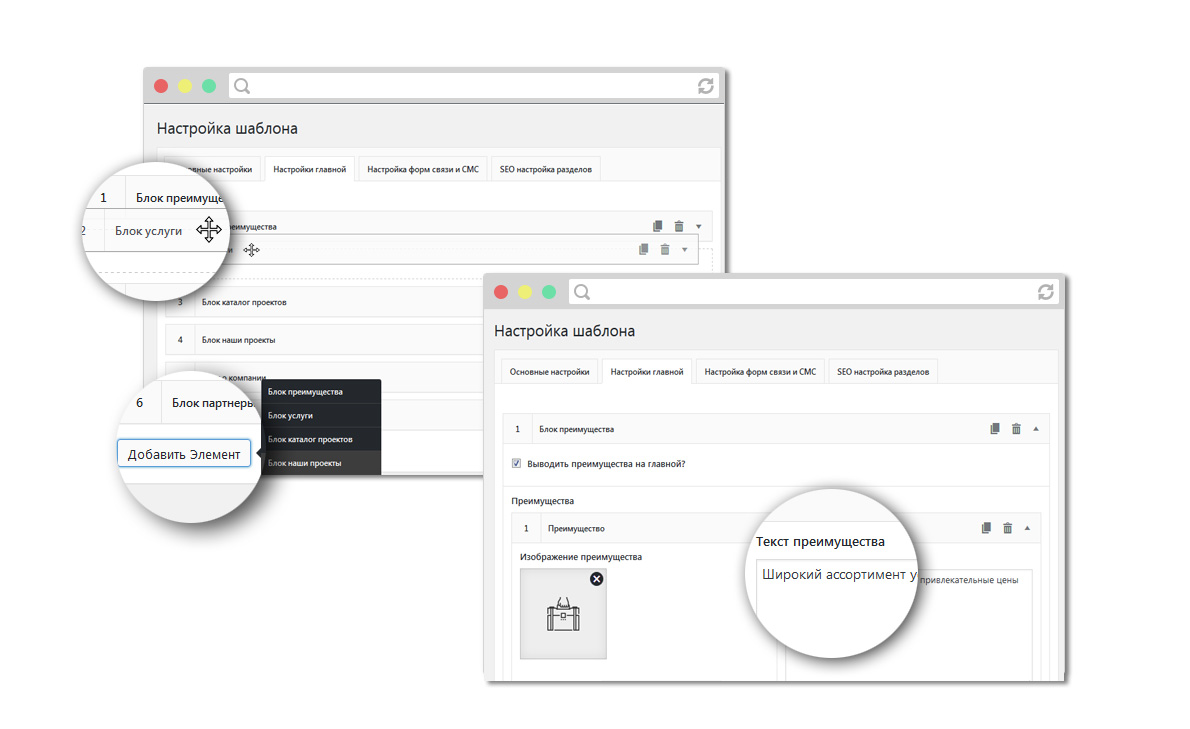Click the advantage image thumbnail
1190x729 pixels.
563,615
